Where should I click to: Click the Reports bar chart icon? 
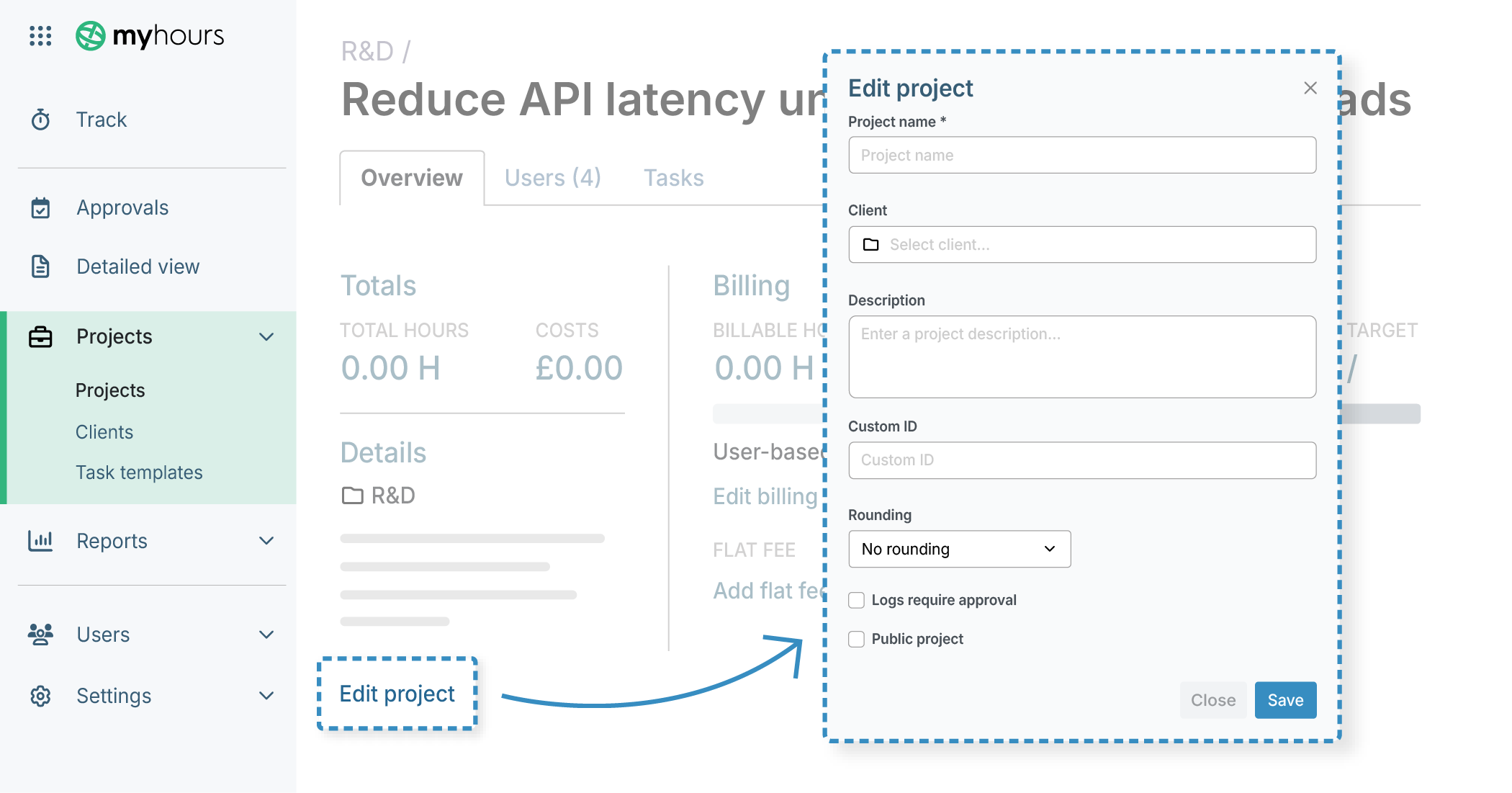coord(40,541)
